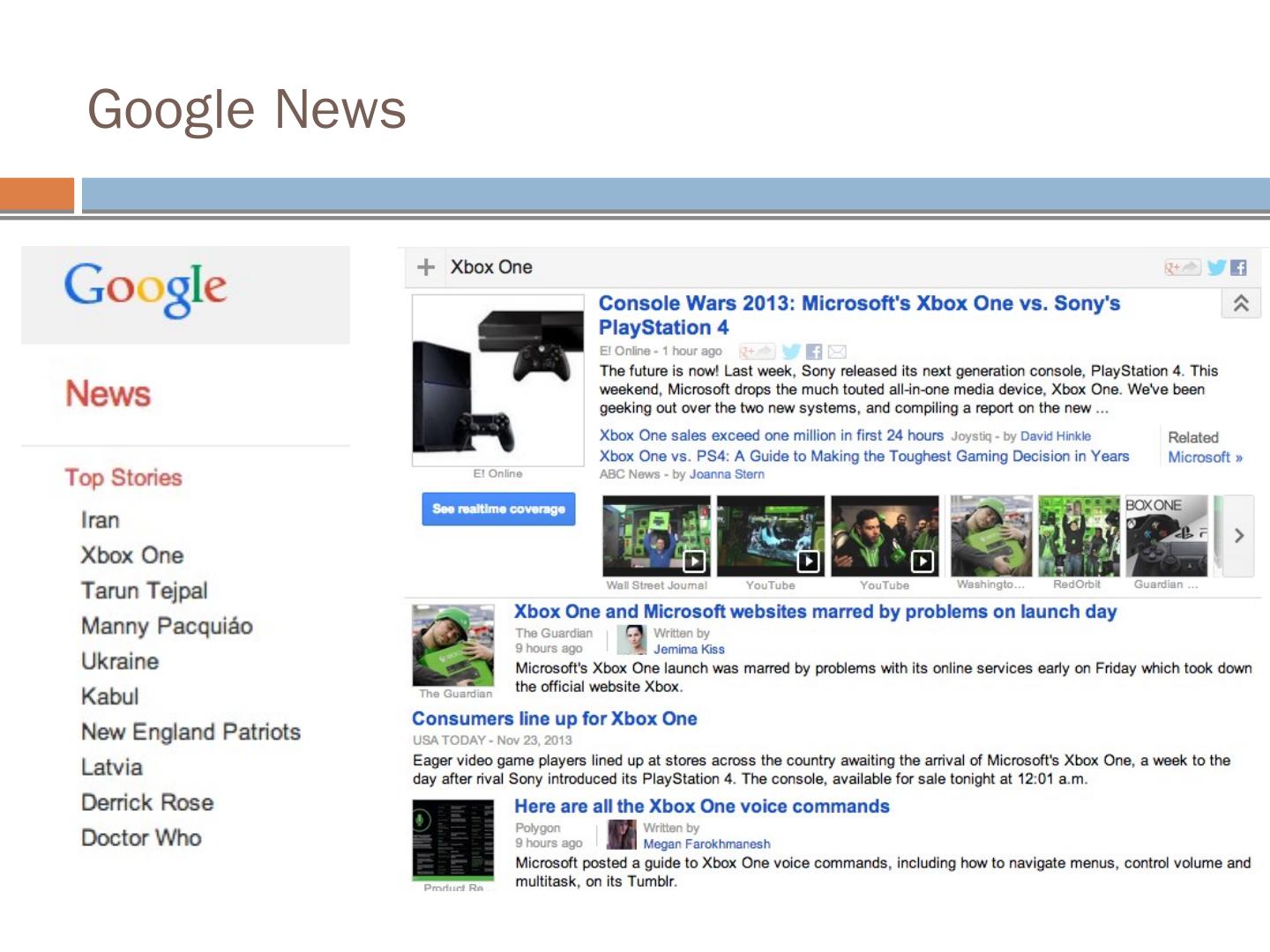
Task: Click 'Wall Street Journal' video caption
Action: click(x=656, y=585)
